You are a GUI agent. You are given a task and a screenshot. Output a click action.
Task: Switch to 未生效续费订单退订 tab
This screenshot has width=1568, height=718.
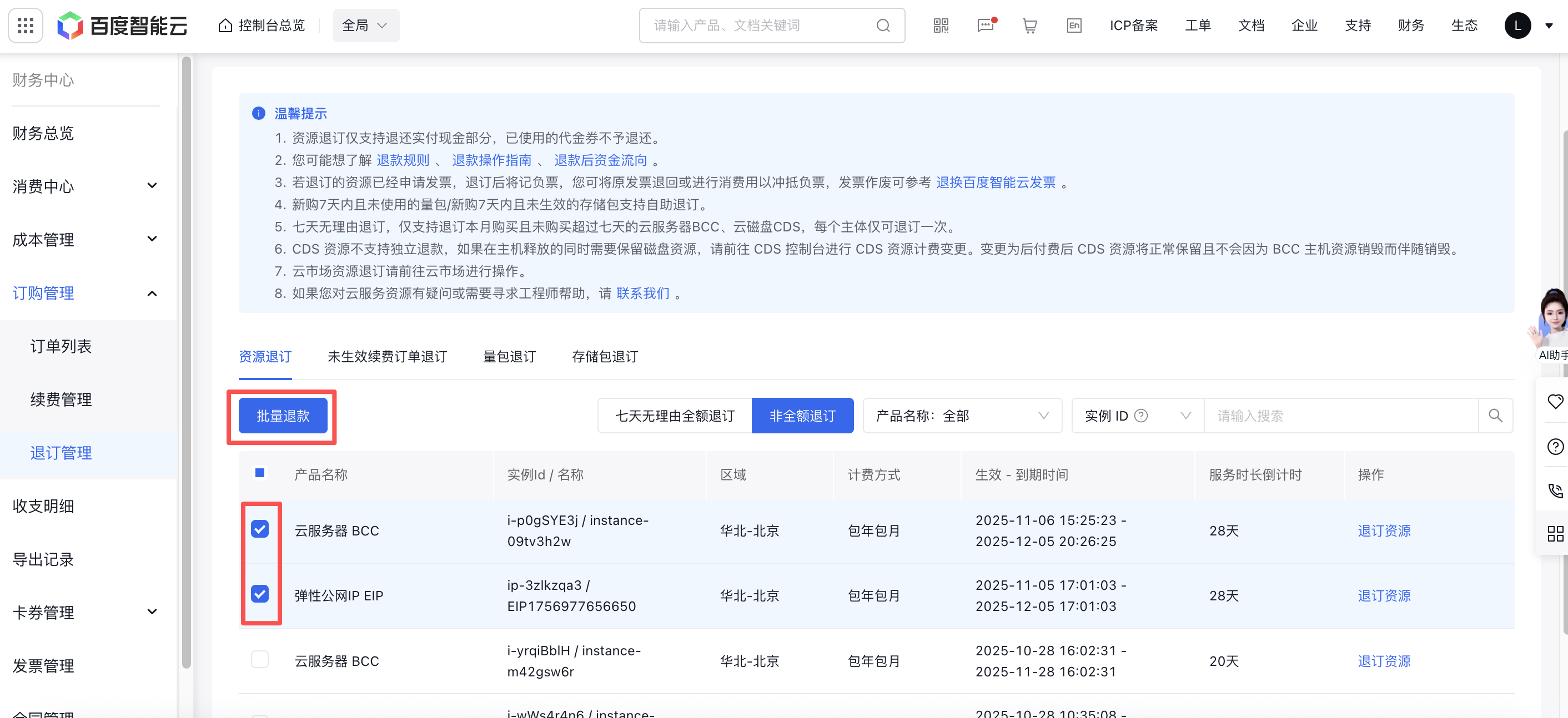[387, 357]
